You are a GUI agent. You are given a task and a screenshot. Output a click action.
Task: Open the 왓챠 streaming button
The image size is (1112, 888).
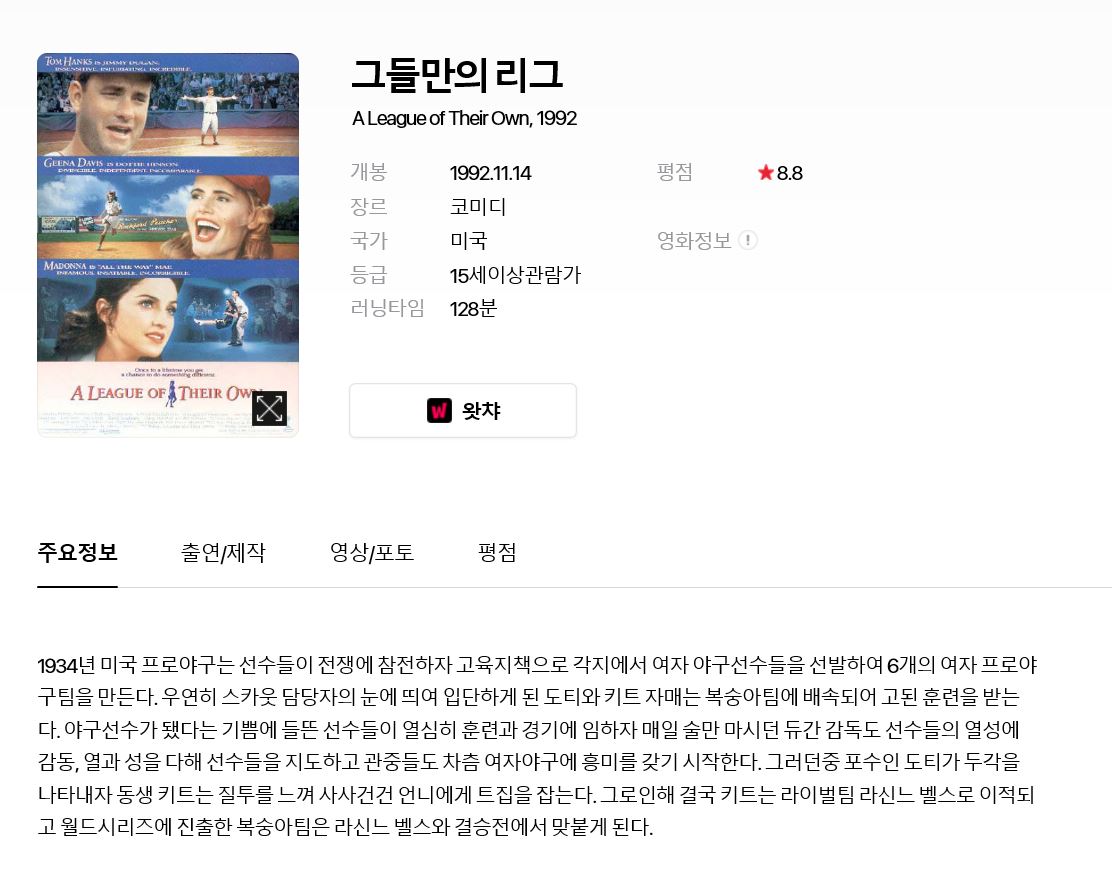[463, 411]
